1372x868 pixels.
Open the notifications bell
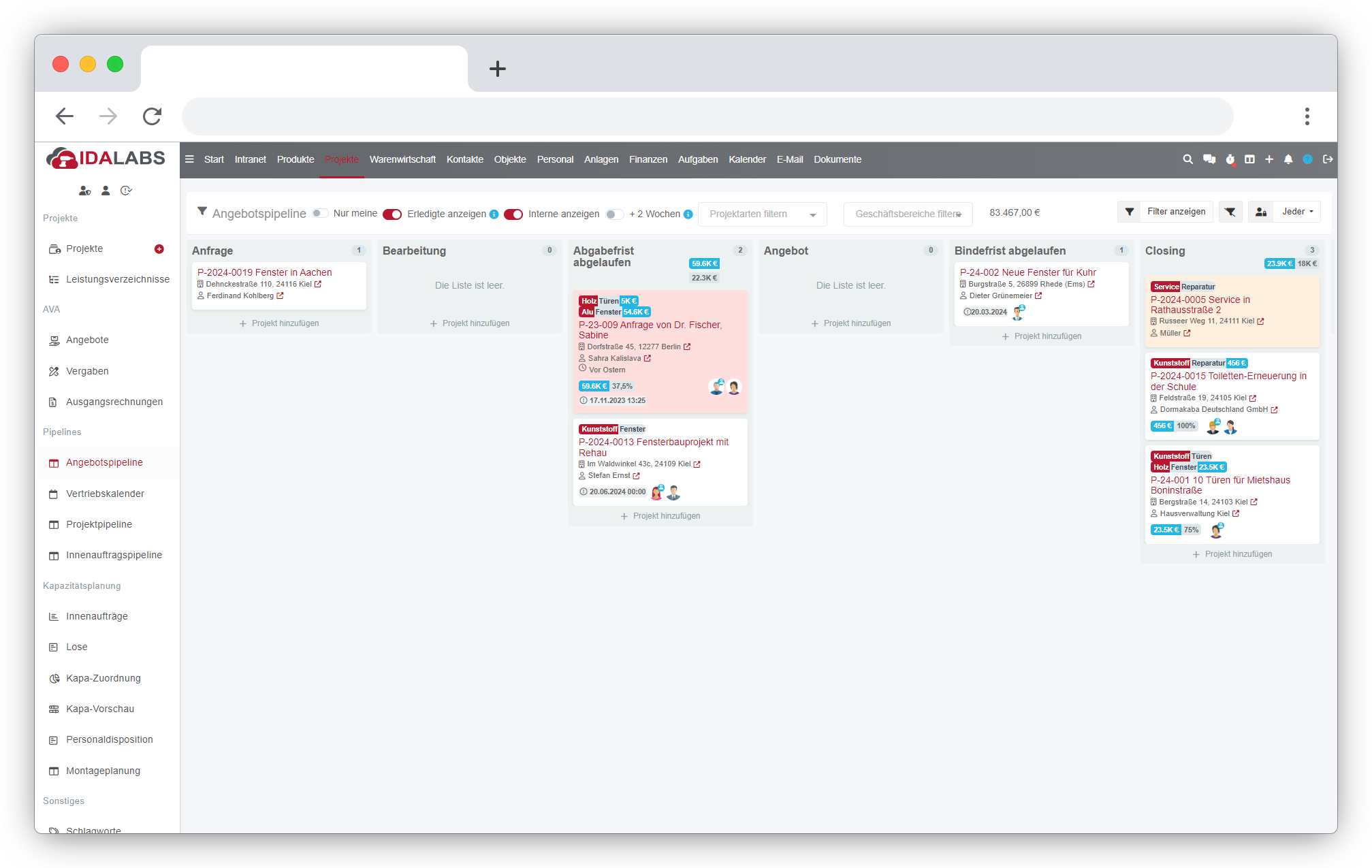click(x=1288, y=159)
